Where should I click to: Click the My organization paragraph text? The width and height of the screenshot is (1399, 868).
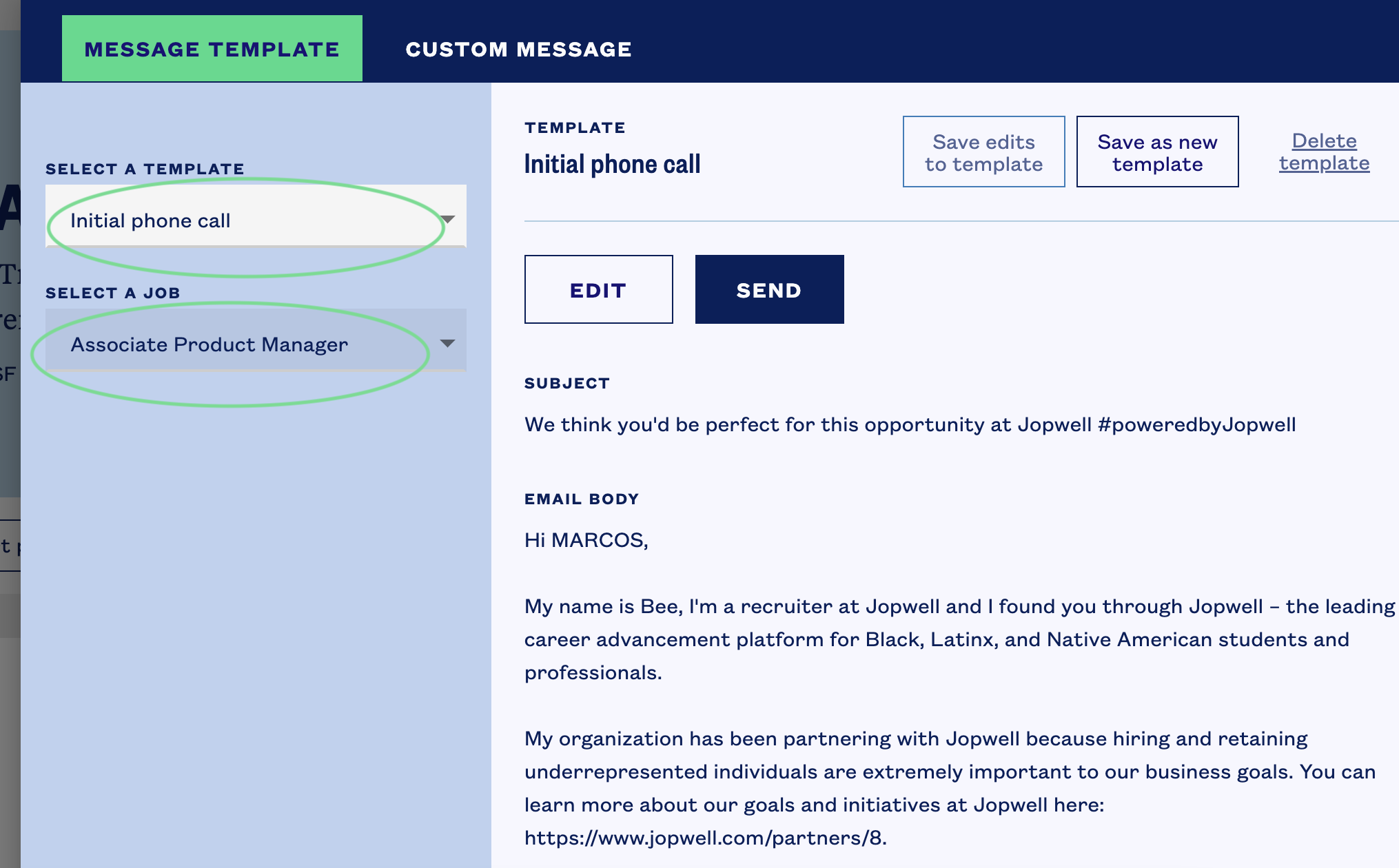coord(950,788)
